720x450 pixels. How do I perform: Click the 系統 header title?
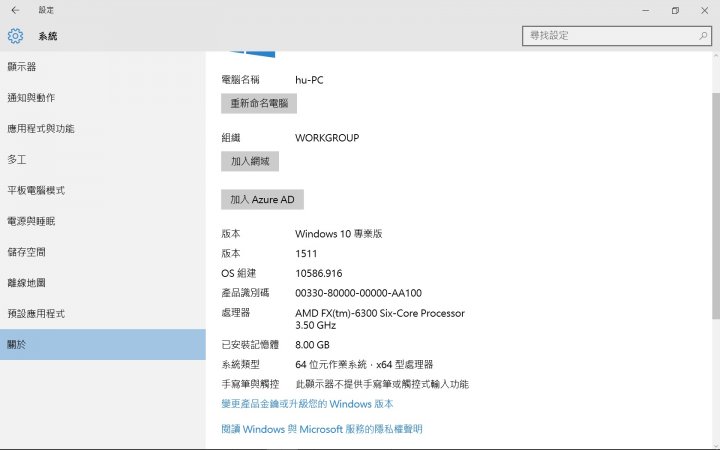pyautogui.click(x=48, y=36)
